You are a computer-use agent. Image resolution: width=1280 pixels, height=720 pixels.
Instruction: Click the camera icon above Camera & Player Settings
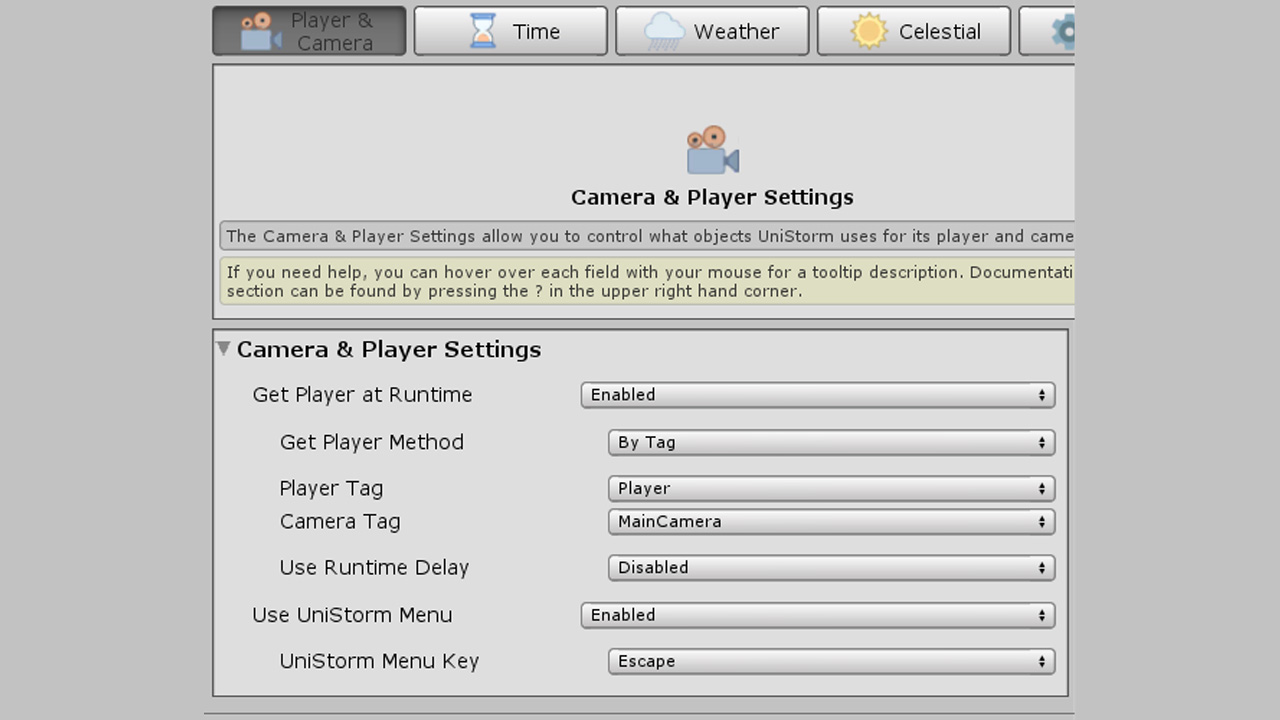point(712,150)
